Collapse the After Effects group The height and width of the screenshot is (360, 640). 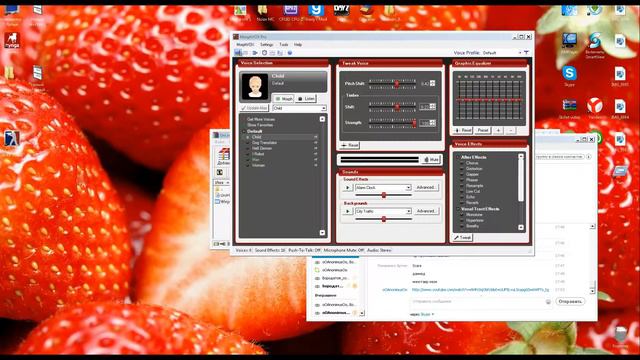457,157
